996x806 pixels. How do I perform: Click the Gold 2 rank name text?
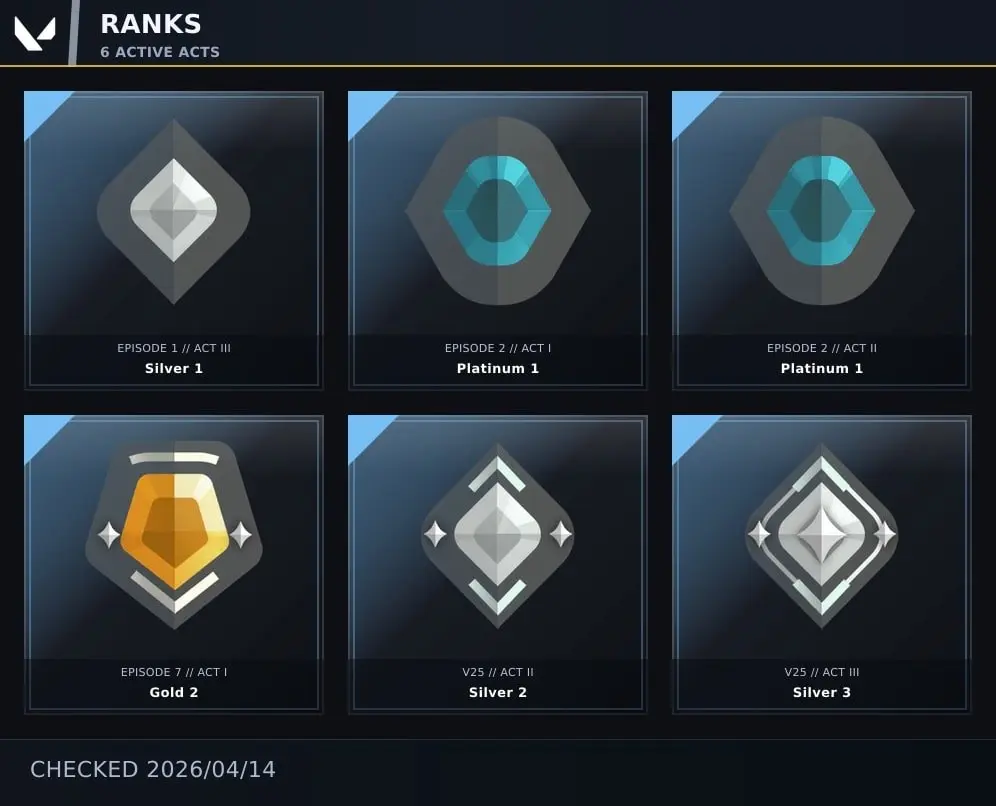pos(174,692)
